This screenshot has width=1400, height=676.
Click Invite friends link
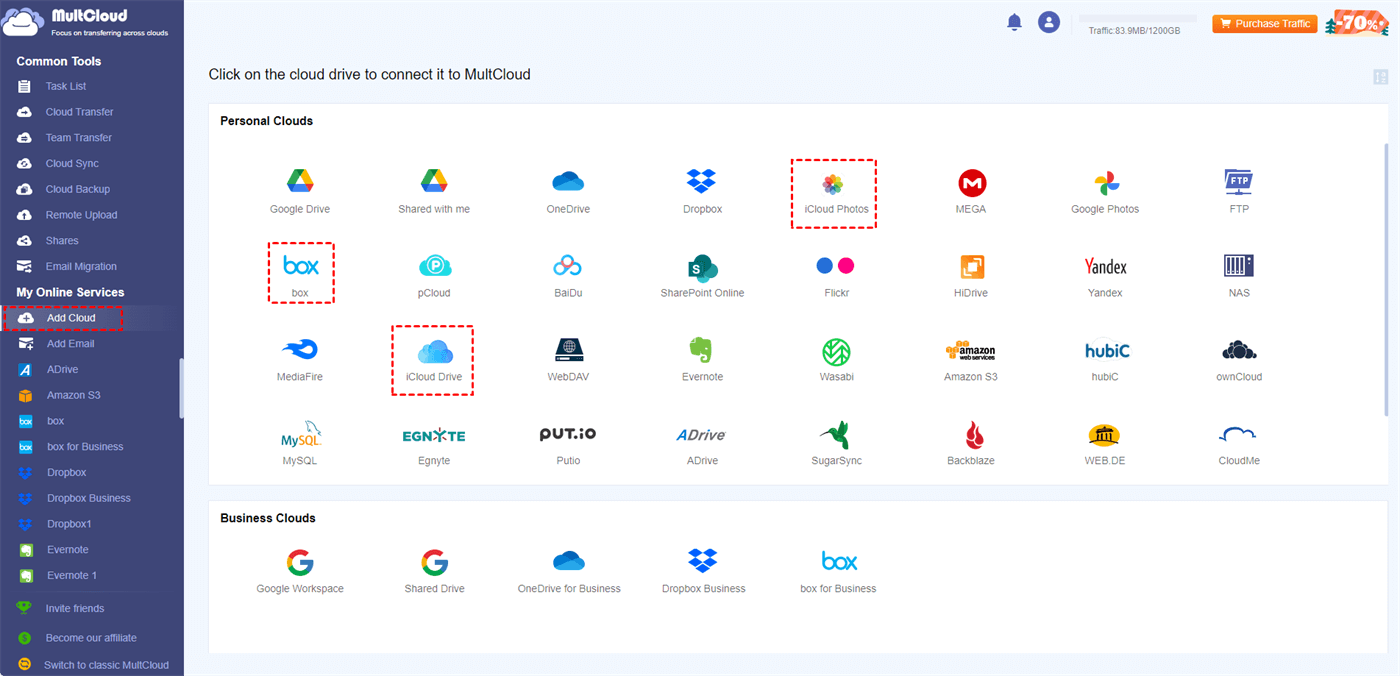pos(75,608)
